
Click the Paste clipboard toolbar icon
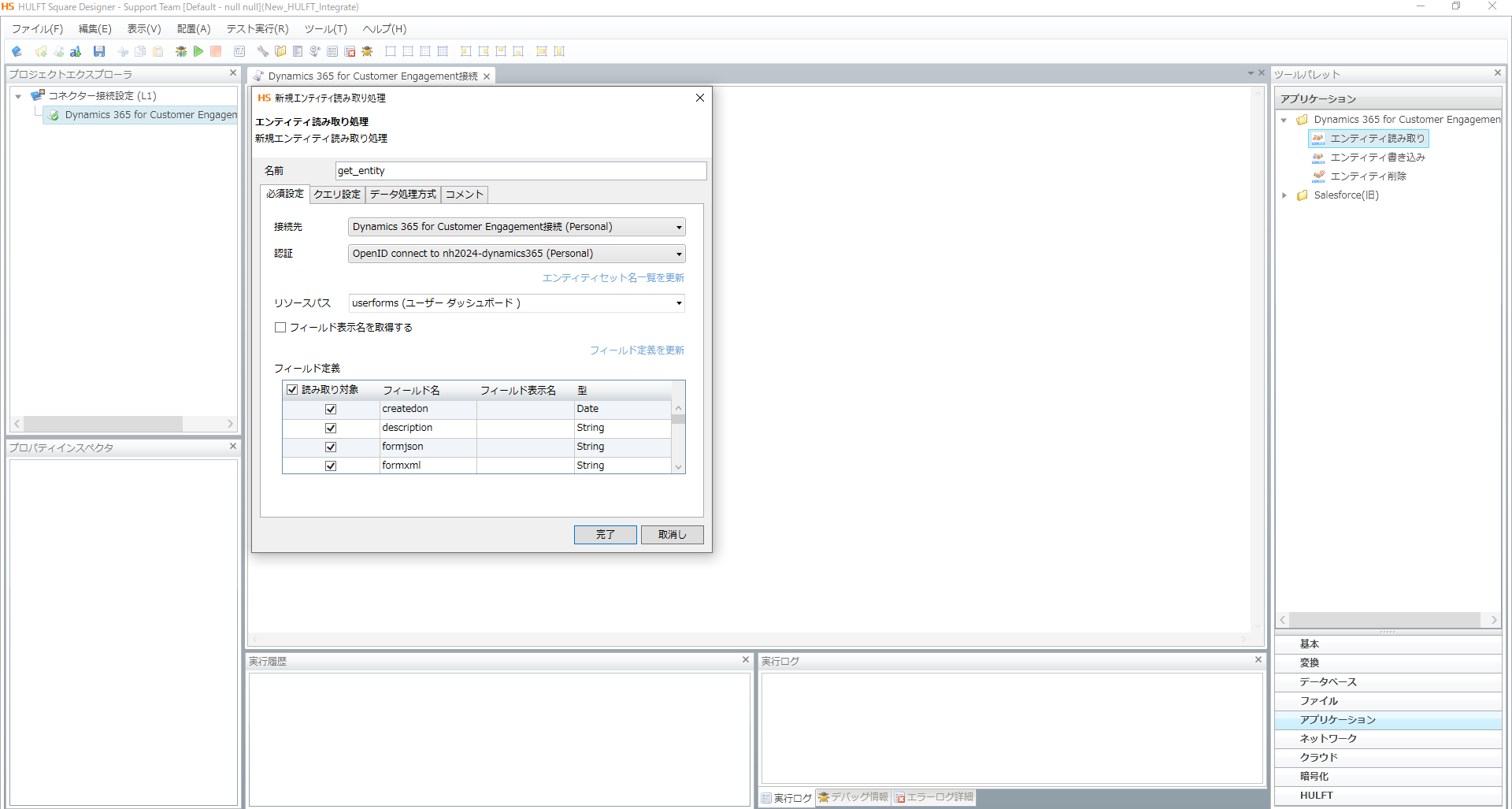click(x=157, y=51)
